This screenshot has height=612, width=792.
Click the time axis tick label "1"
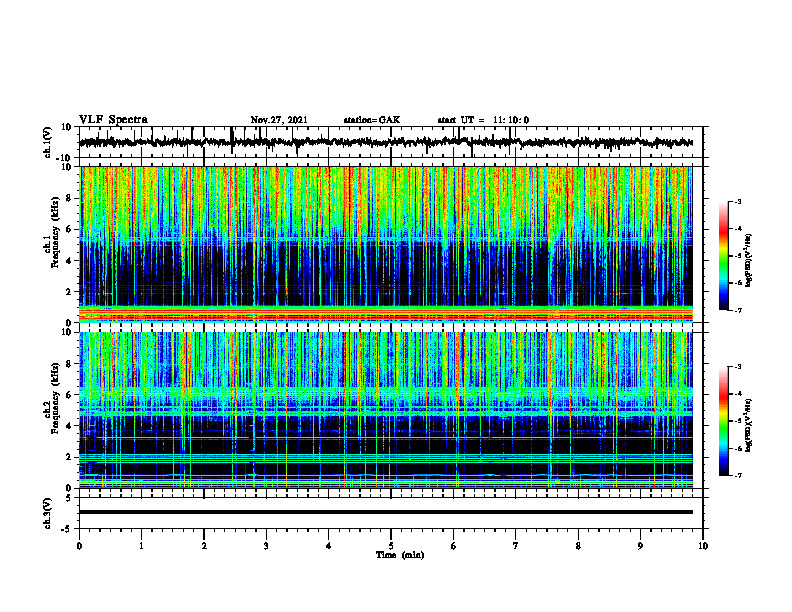coord(141,546)
